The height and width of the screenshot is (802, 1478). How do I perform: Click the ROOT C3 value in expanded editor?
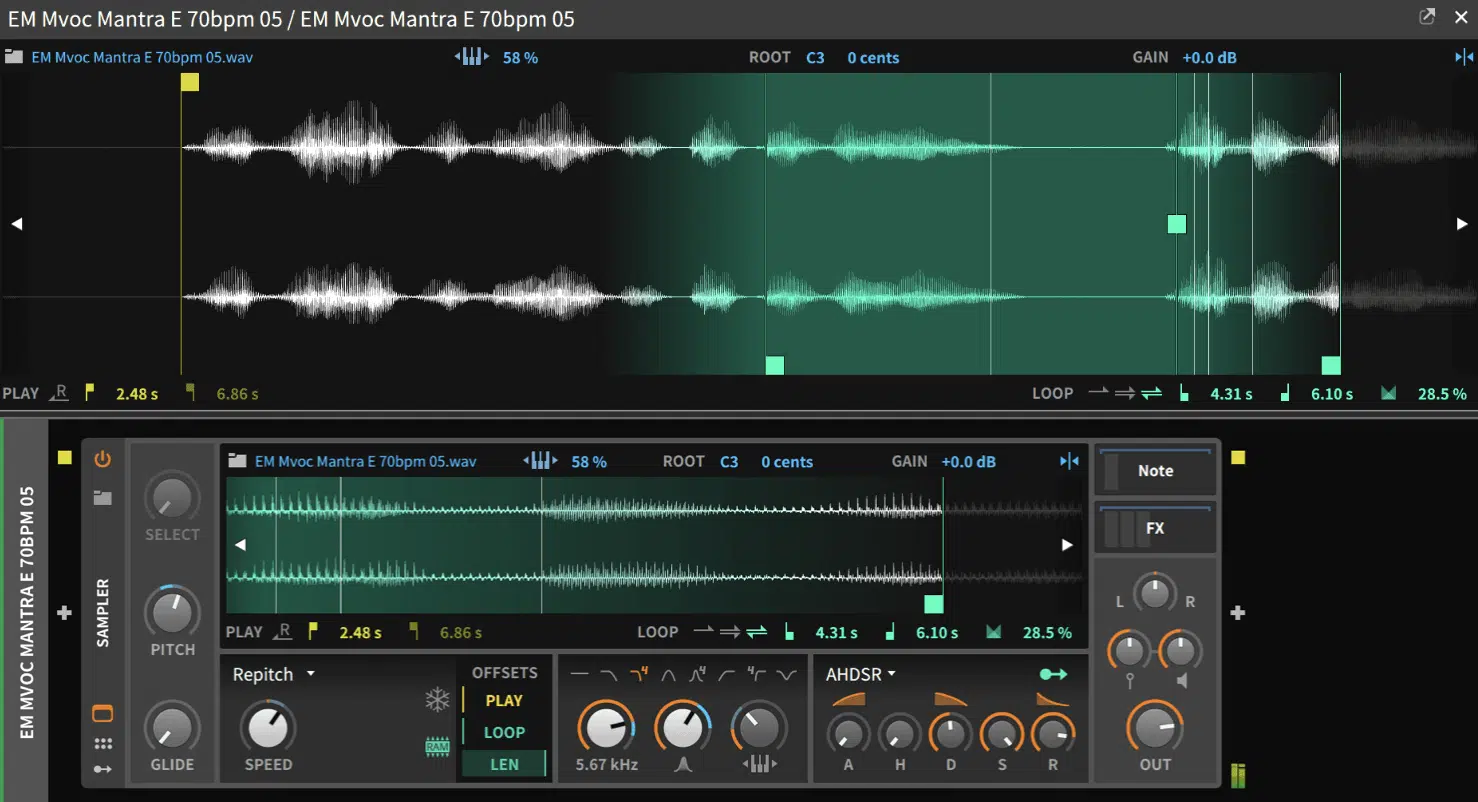coord(816,58)
